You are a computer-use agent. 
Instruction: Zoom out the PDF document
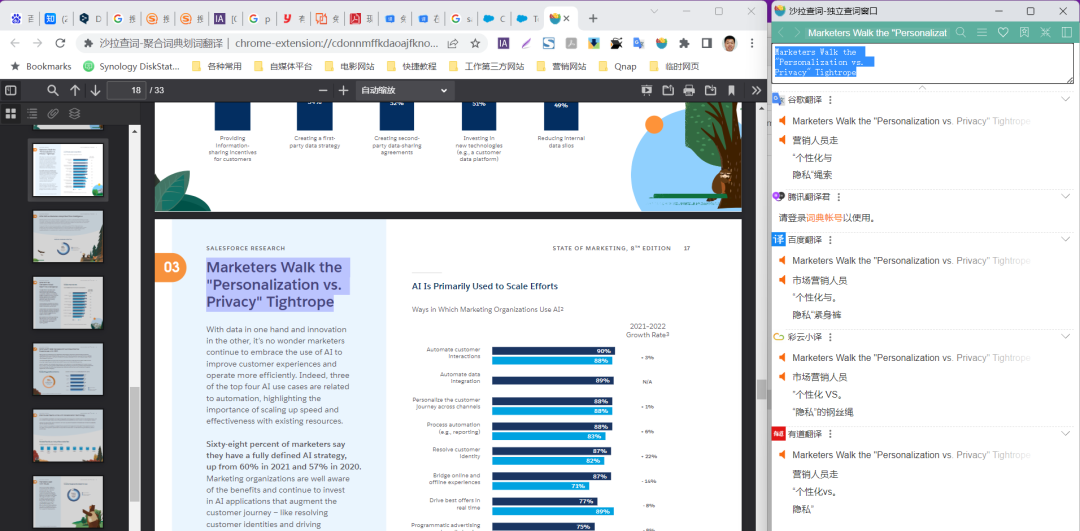pyautogui.click(x=322, y=90)
